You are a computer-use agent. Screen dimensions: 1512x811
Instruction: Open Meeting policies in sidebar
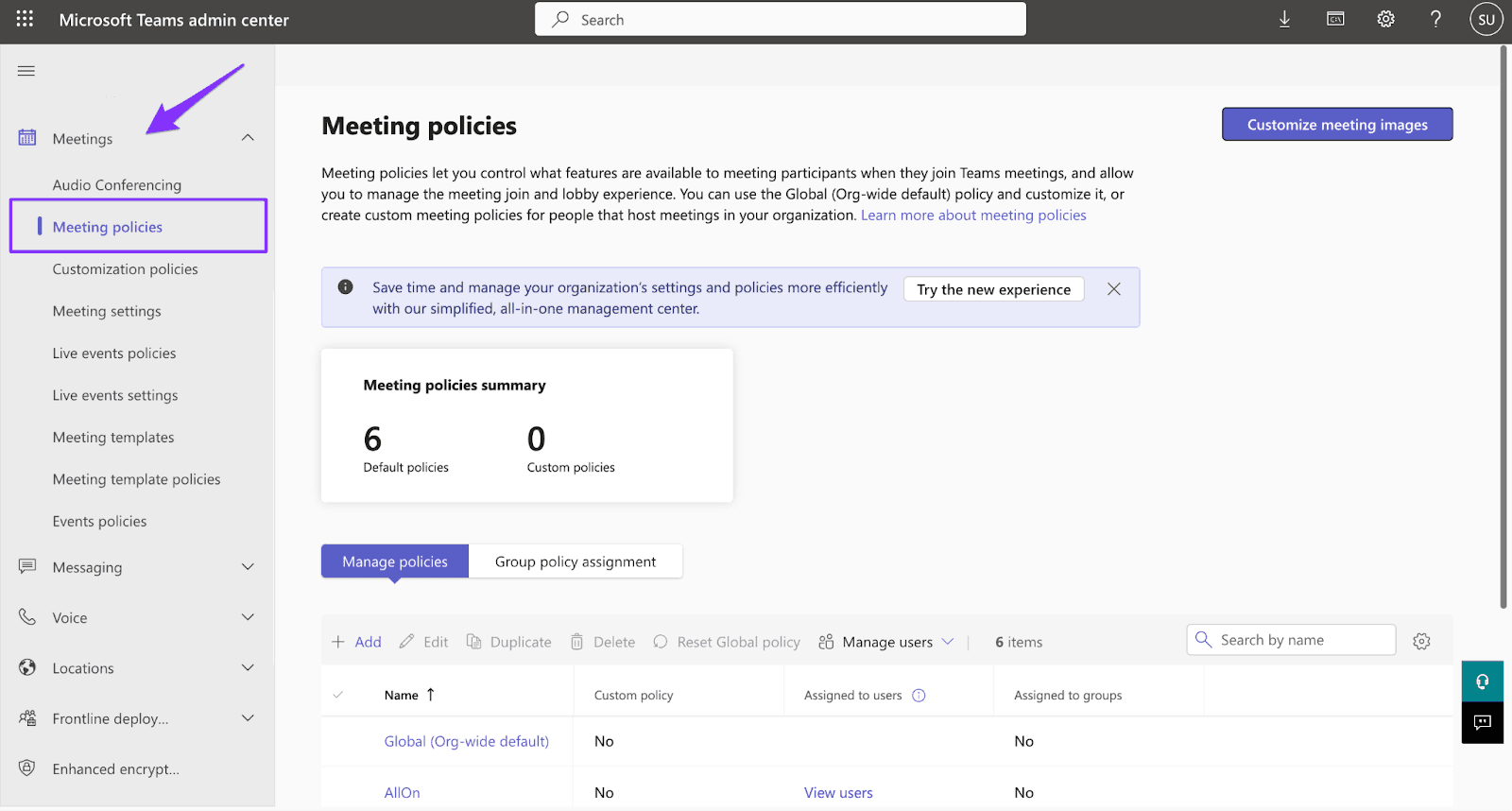tap(108, 227)
